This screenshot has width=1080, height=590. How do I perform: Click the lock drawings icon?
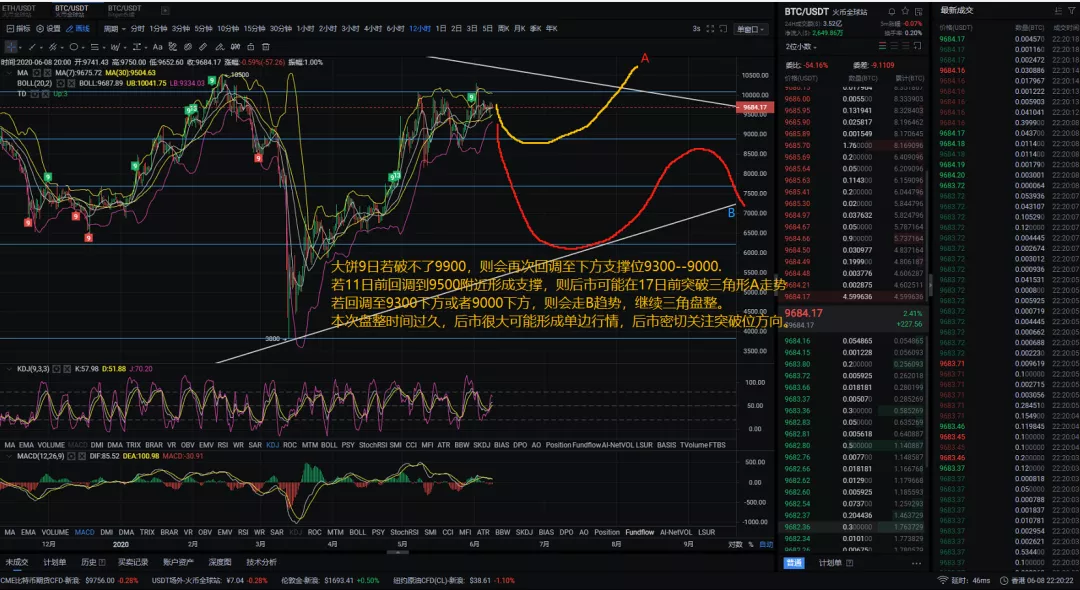251,47
